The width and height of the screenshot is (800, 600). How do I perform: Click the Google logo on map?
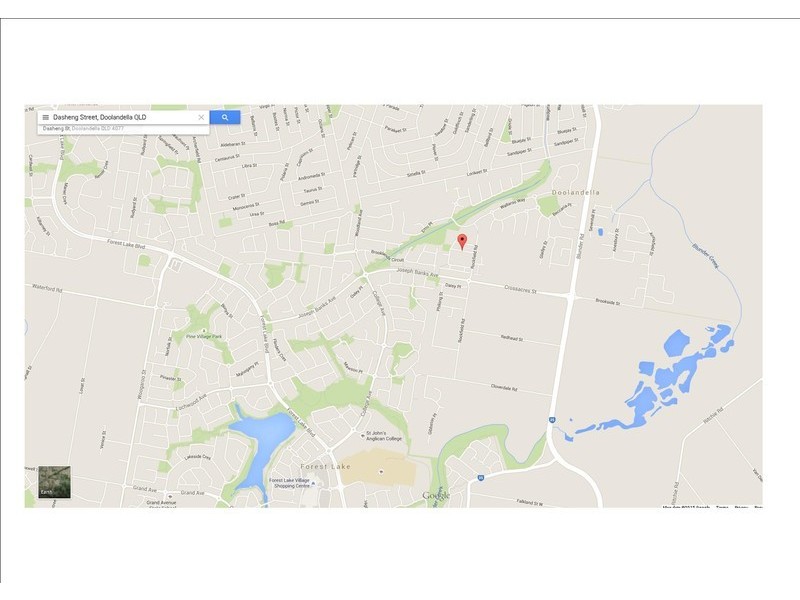point(436,496)
